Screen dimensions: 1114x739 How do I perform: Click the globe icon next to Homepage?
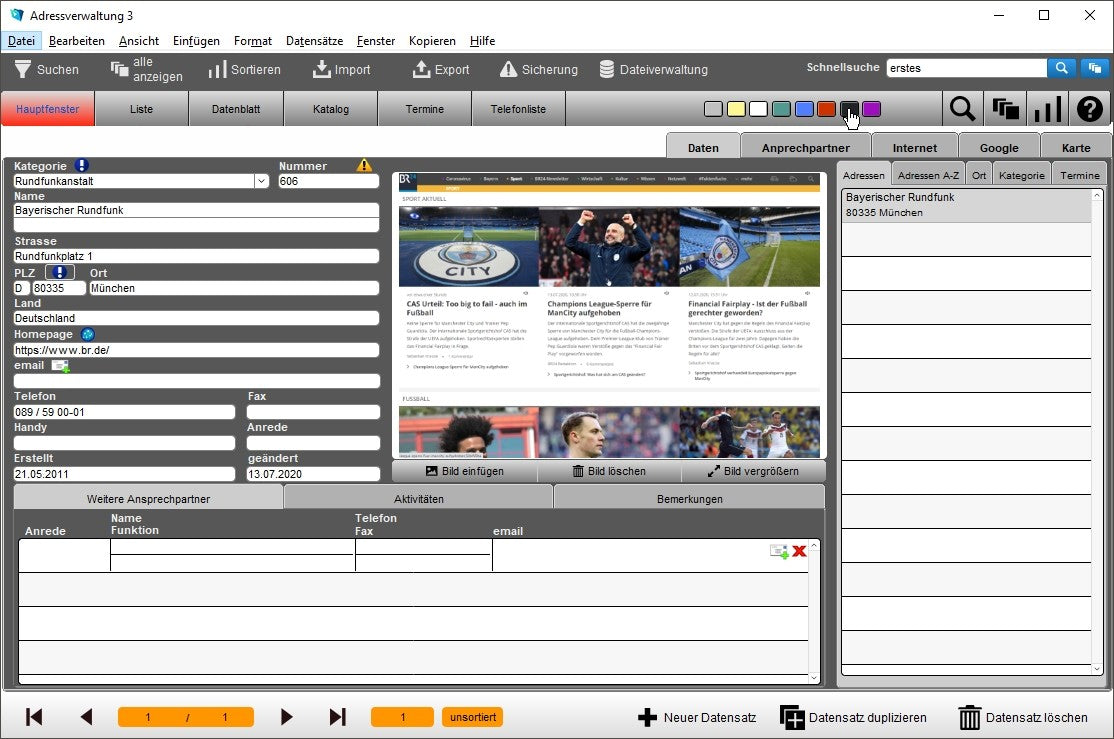pyautogui.click(x=87, y=334)
